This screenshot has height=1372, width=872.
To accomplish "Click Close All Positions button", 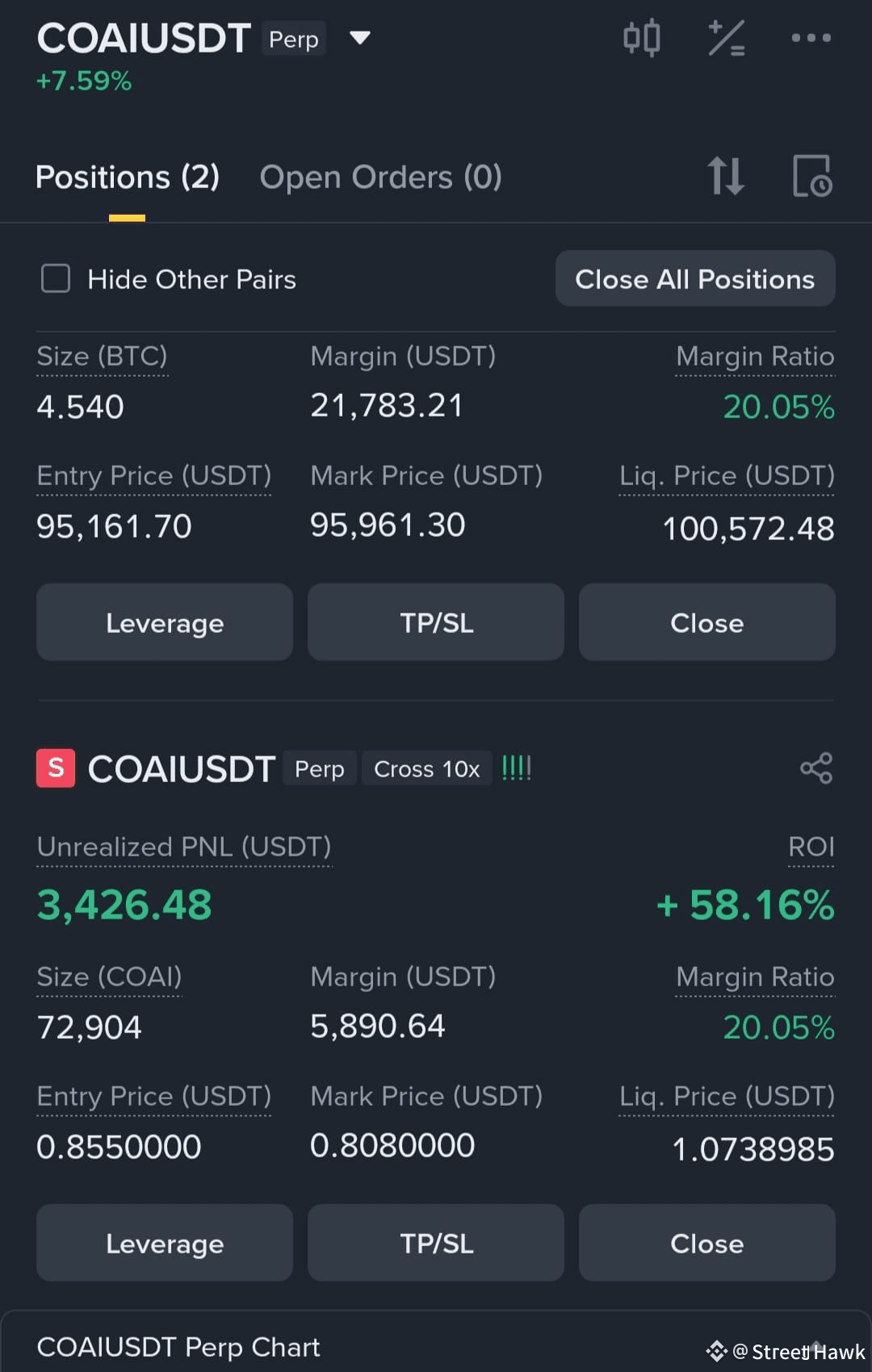I will [x=694, y=278].
